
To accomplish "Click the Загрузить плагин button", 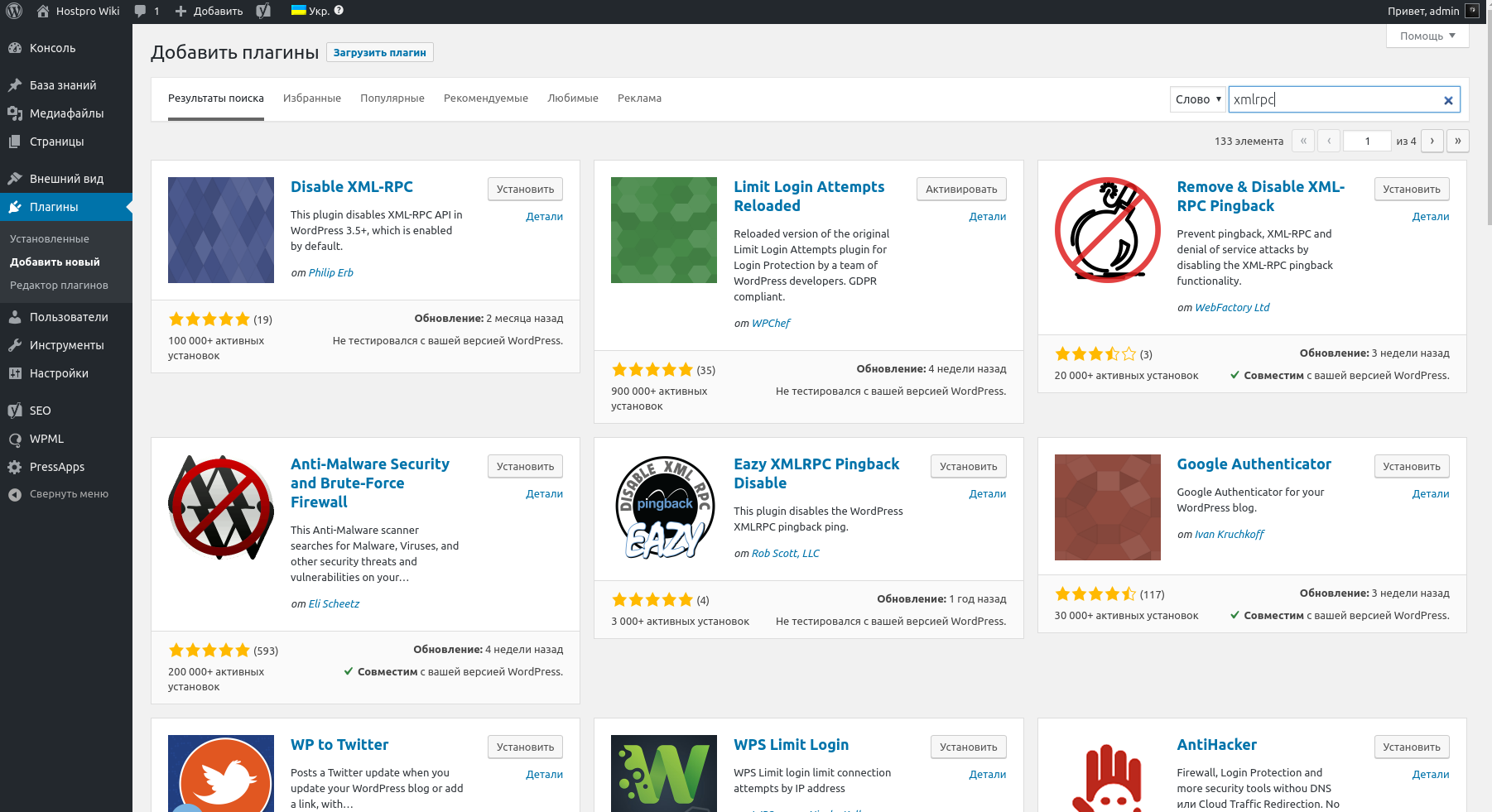I will tap(379, 51).
